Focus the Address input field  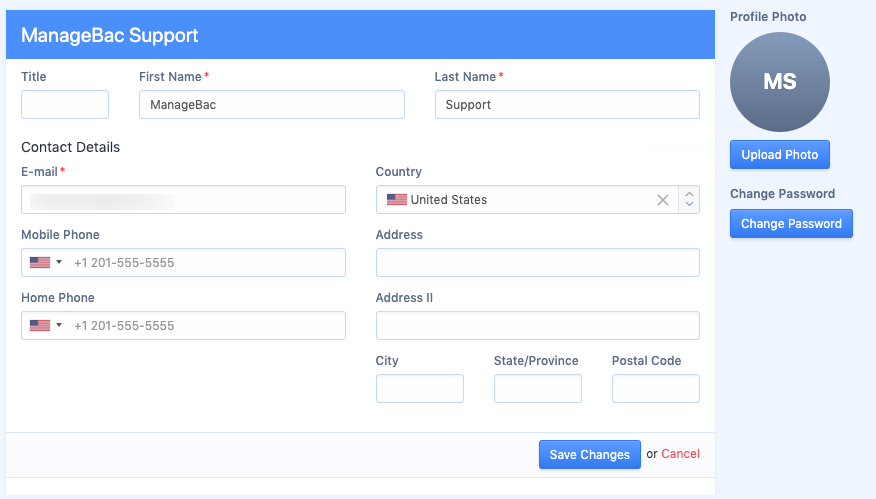pos(537,263)
